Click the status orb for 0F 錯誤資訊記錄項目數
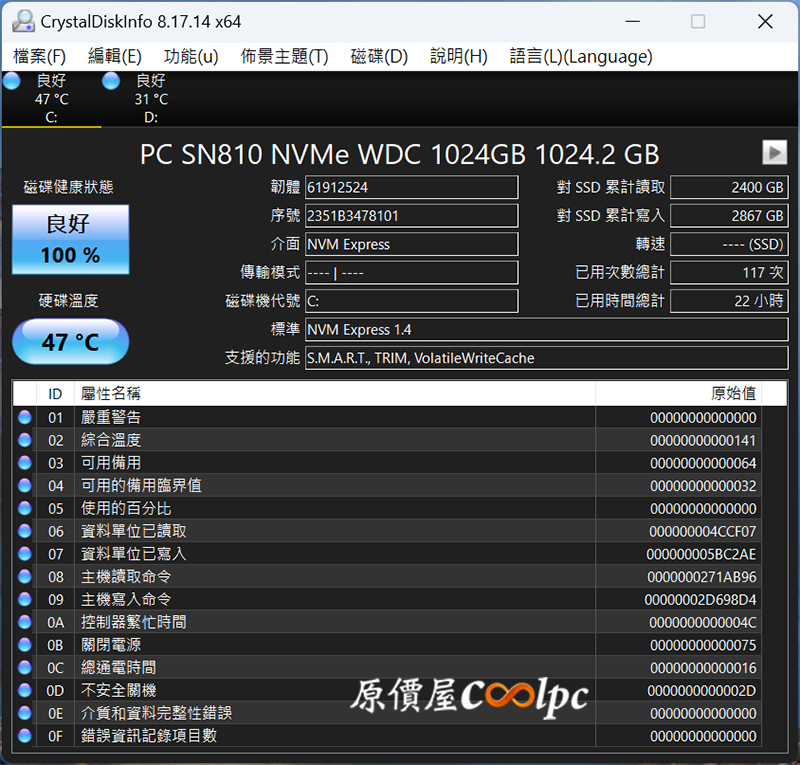 [24, 736]
